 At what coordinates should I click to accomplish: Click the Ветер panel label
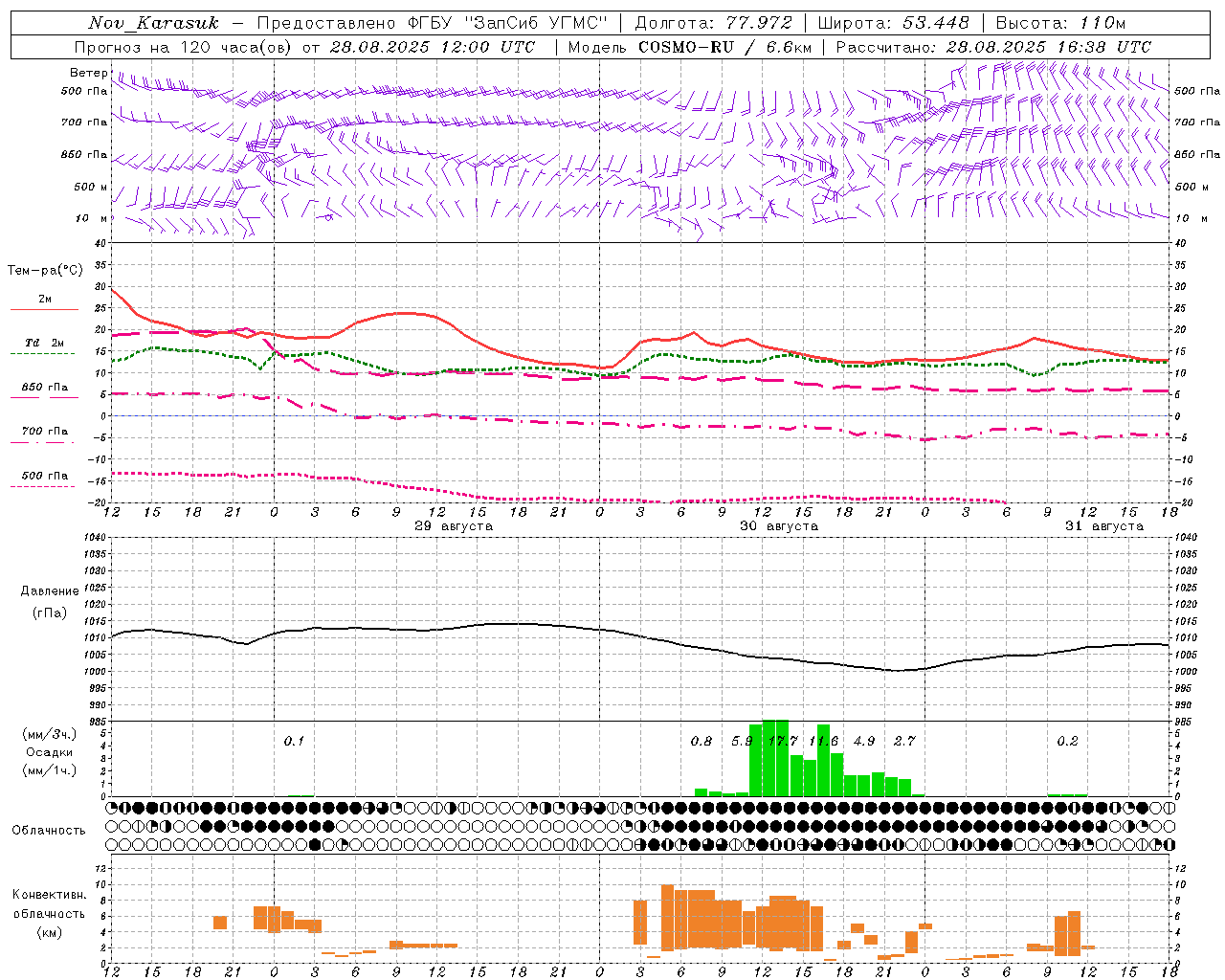tap(88, 73)
